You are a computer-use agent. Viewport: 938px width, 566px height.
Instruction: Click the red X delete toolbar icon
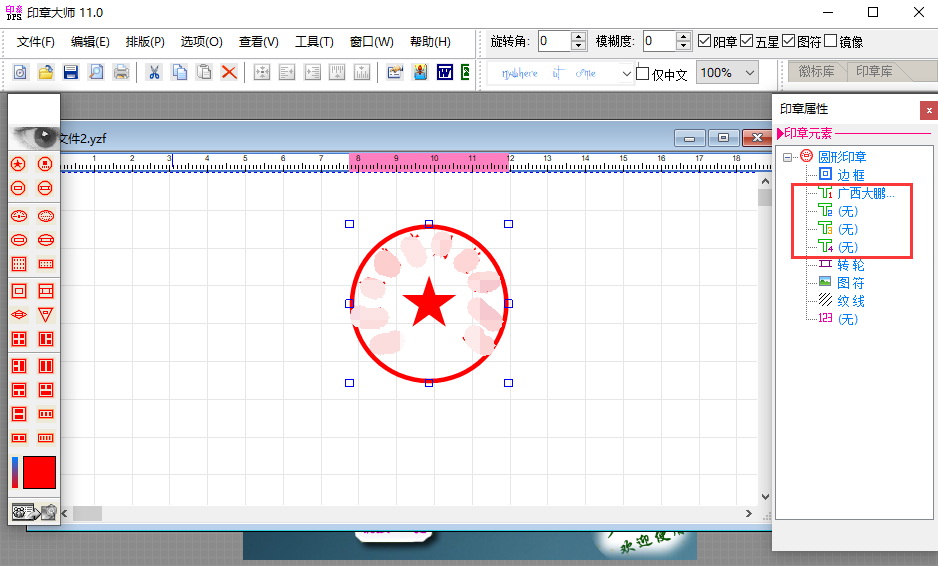click(x=229, y=72)
